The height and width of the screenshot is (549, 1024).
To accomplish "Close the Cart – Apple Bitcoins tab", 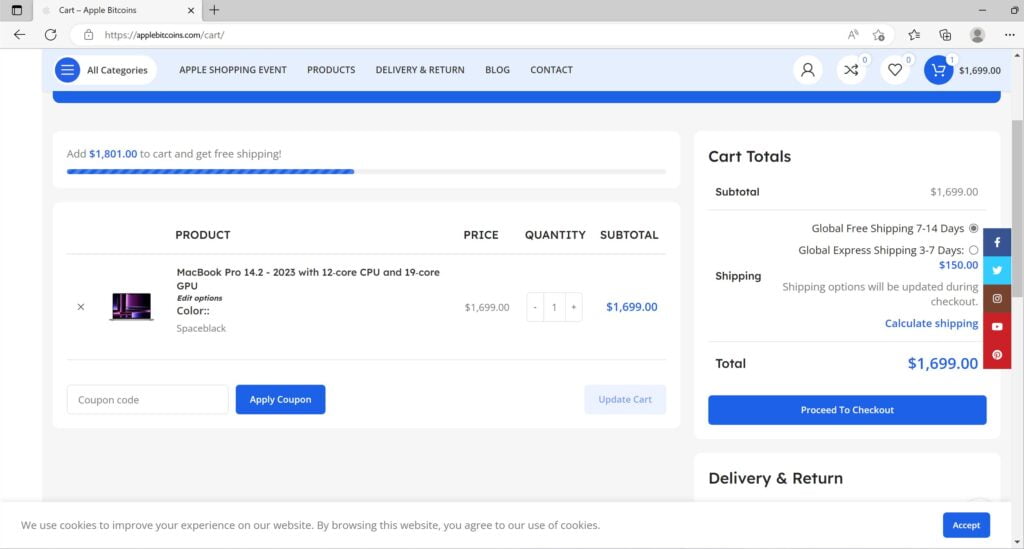I will (x=191, y=10).
